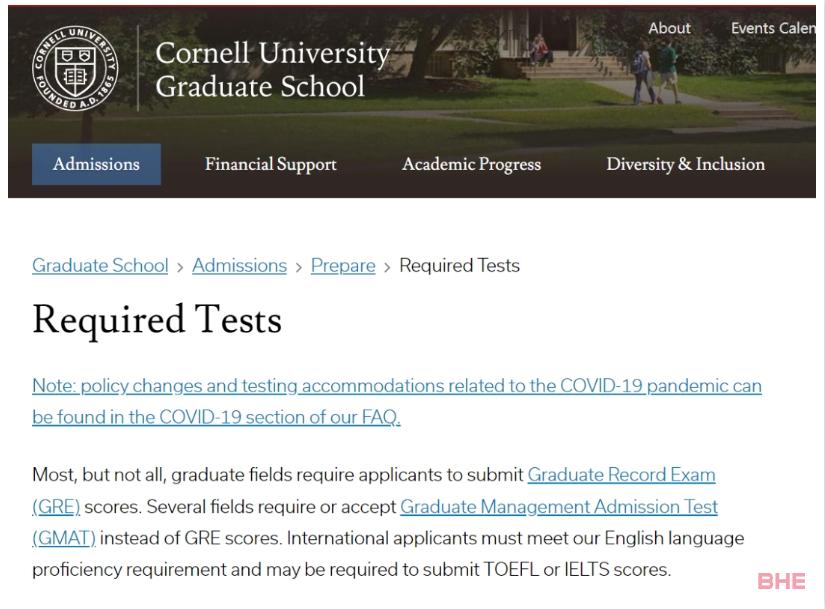This screenshot has height=609, width=825.
Task: Open the Events Calendar link
Action: click(773, 28)
